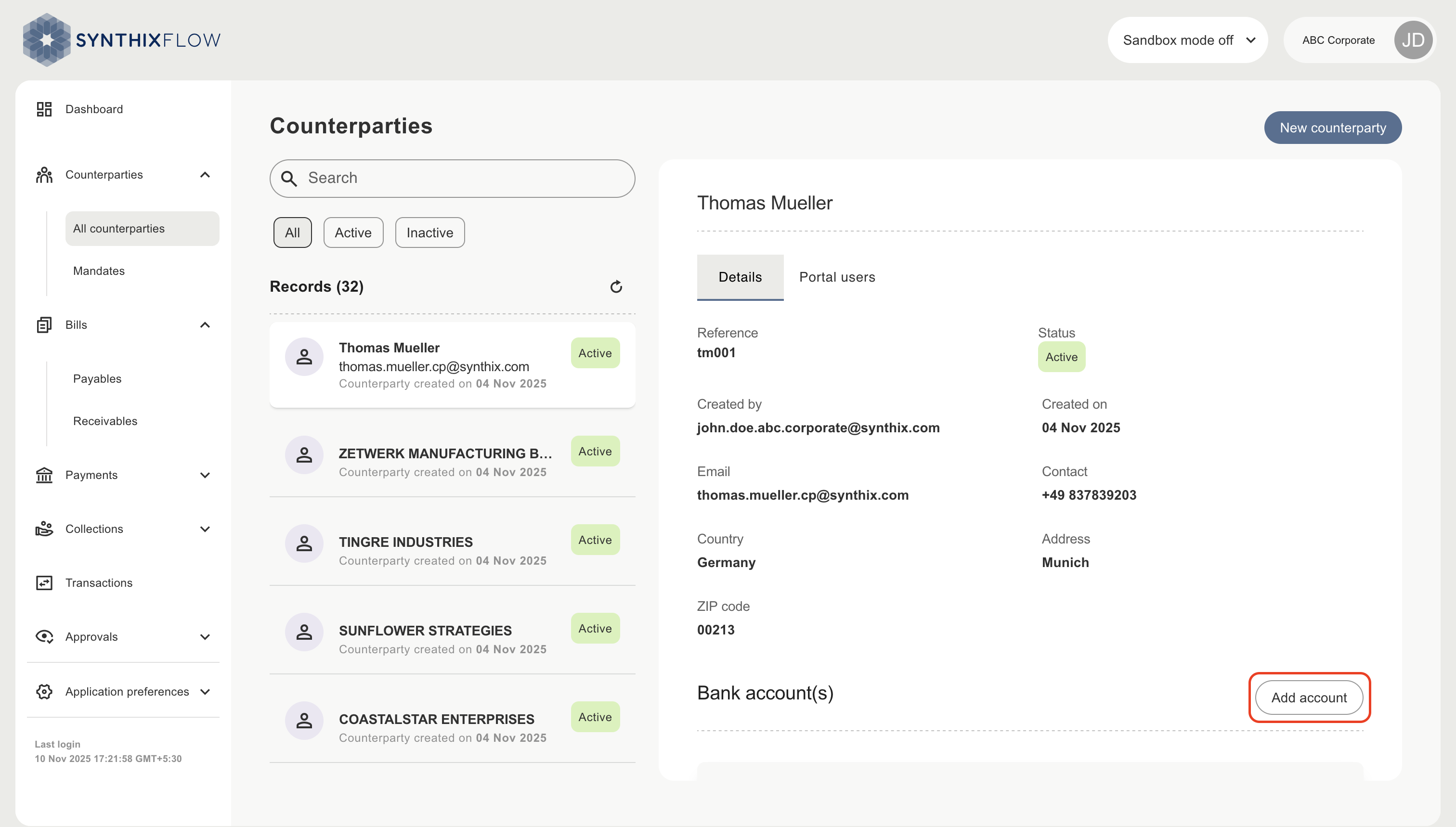Viewport: 1456px width, 827px height.
Task: Select ZETWERK MANUFACTURING record
Action: click(x=452, y=455)
